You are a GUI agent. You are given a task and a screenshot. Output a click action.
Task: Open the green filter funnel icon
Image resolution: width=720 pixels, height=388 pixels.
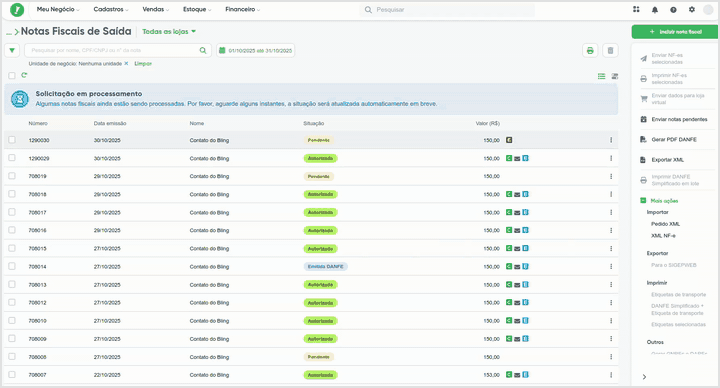click(x=12, y=51)
